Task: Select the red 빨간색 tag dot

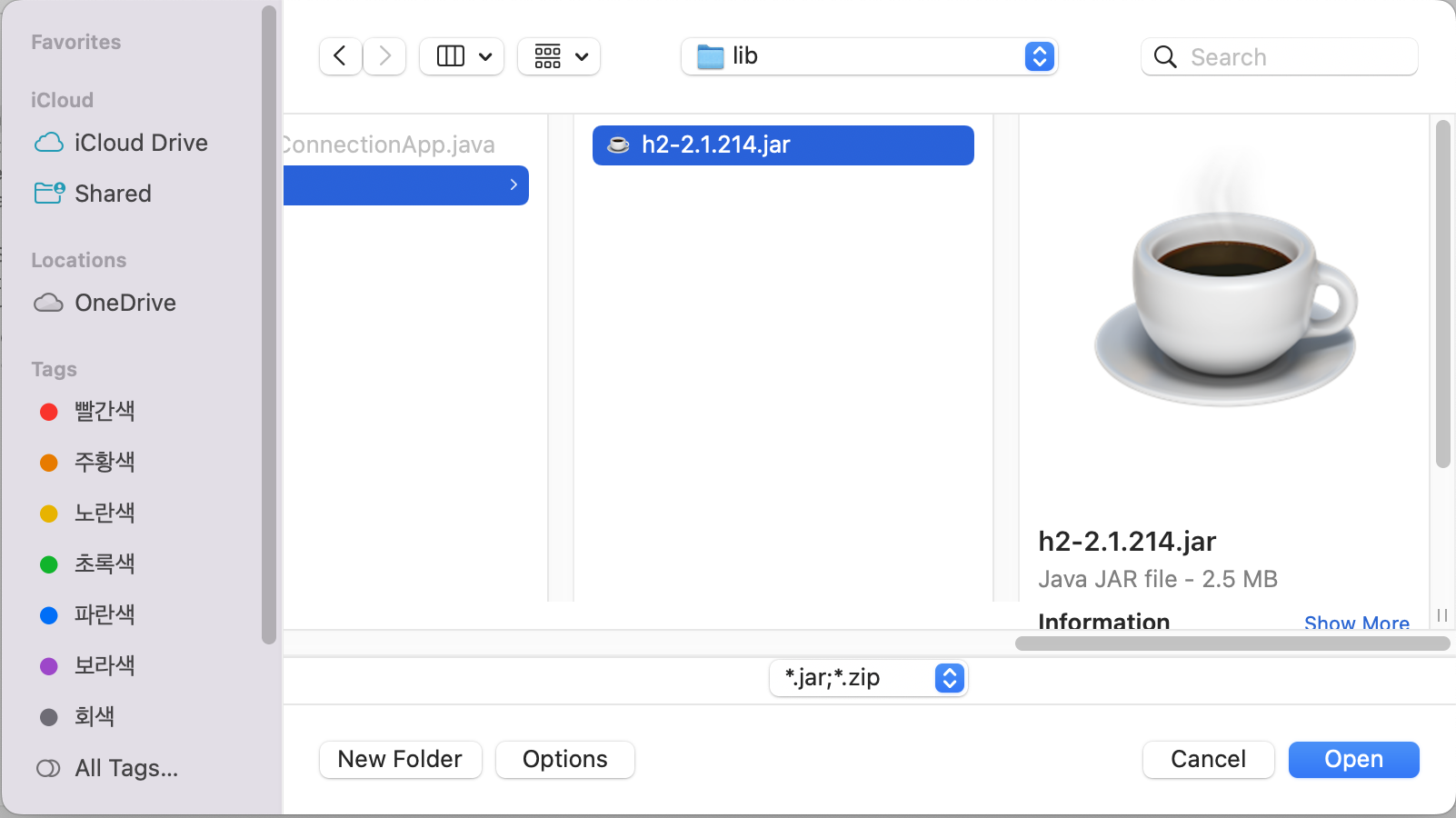Action: (49, 412)
